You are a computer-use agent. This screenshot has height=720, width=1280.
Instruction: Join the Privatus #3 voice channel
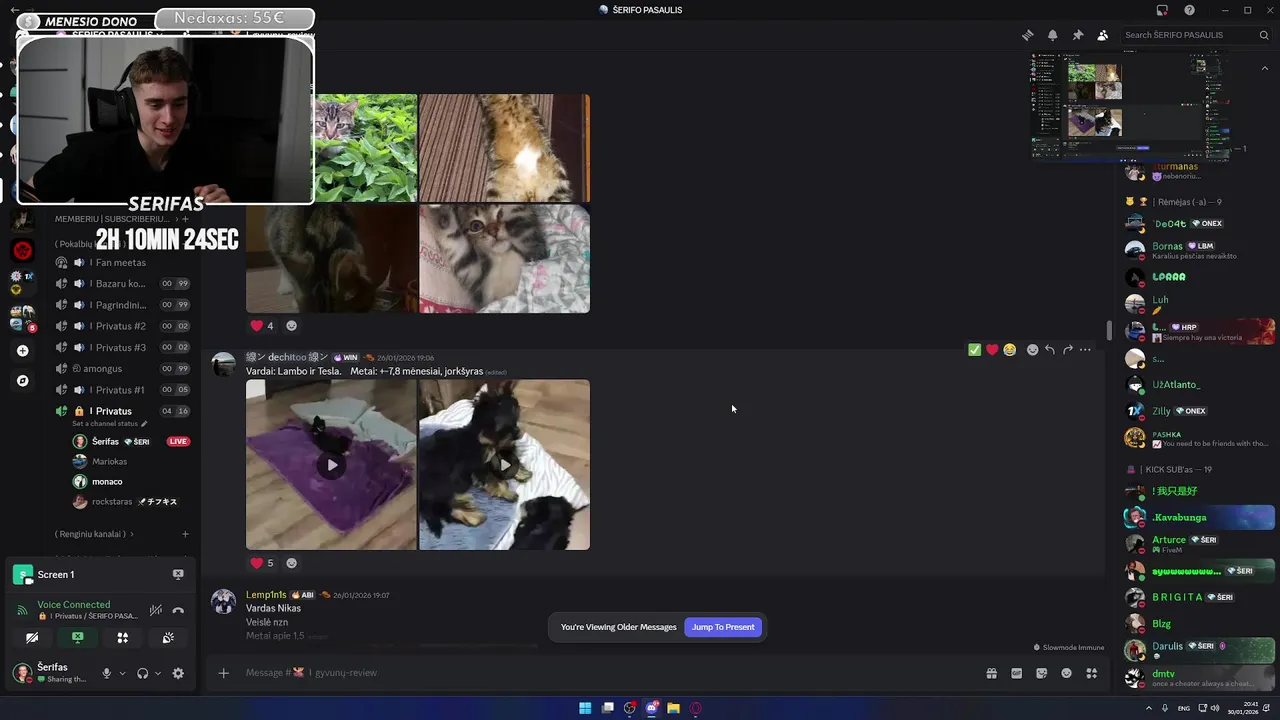122,347
